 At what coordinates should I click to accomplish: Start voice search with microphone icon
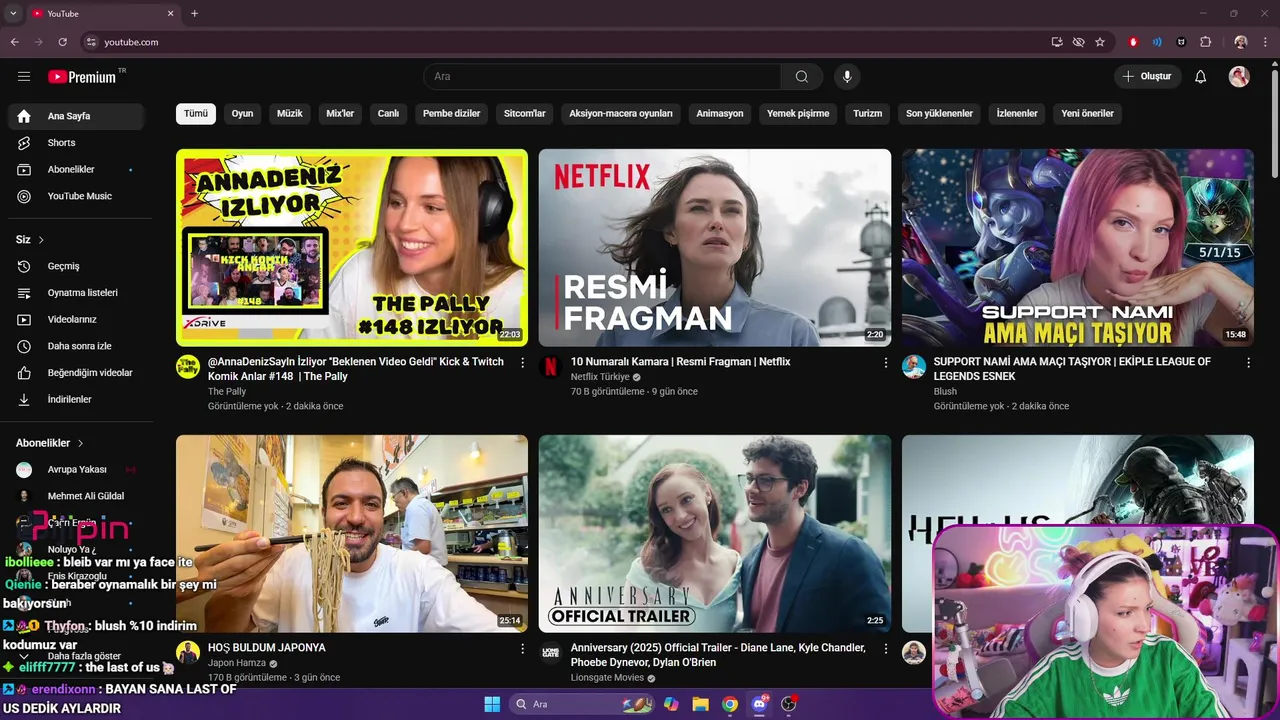pos(846,77)
